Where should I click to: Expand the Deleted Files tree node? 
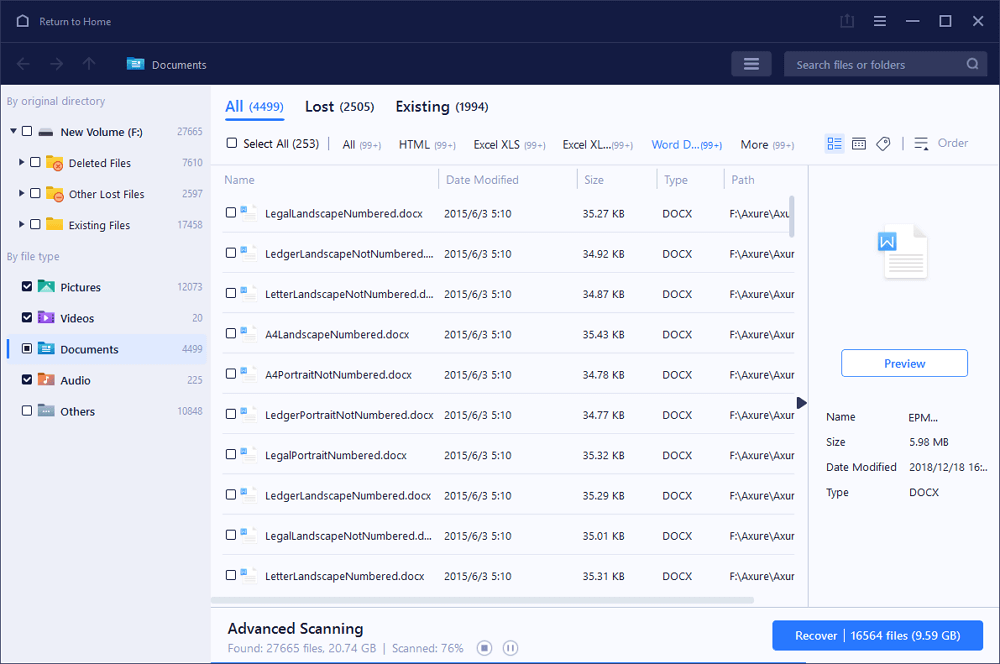click(21, 162)
